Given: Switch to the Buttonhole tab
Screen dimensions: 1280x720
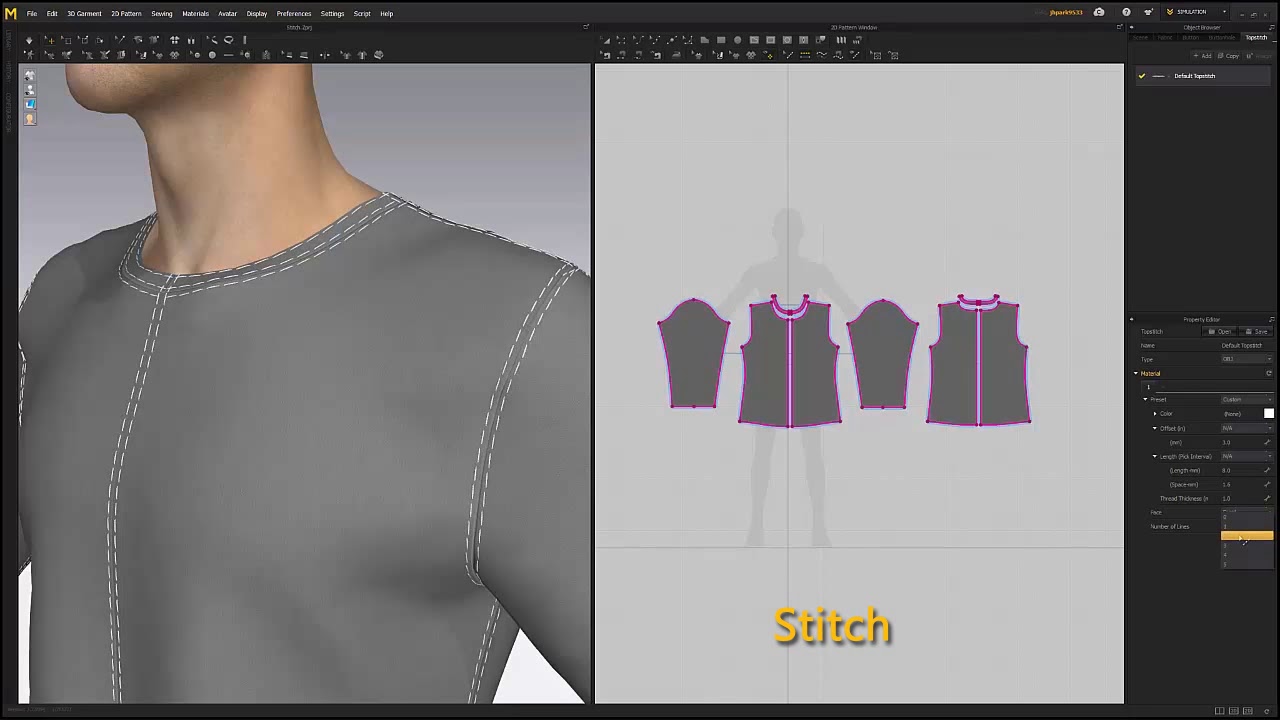Looking at the screenshot, I should tap(1222, 37).
